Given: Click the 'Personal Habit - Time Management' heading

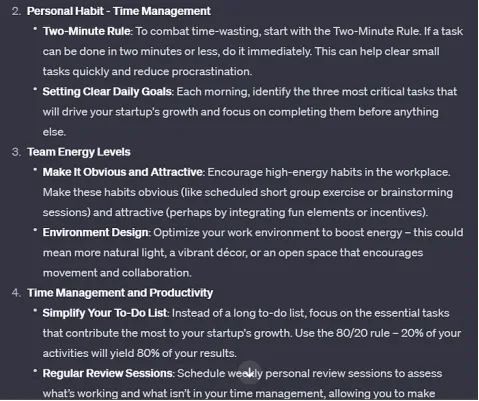Looking at the screenshot, I should point(119,11).
